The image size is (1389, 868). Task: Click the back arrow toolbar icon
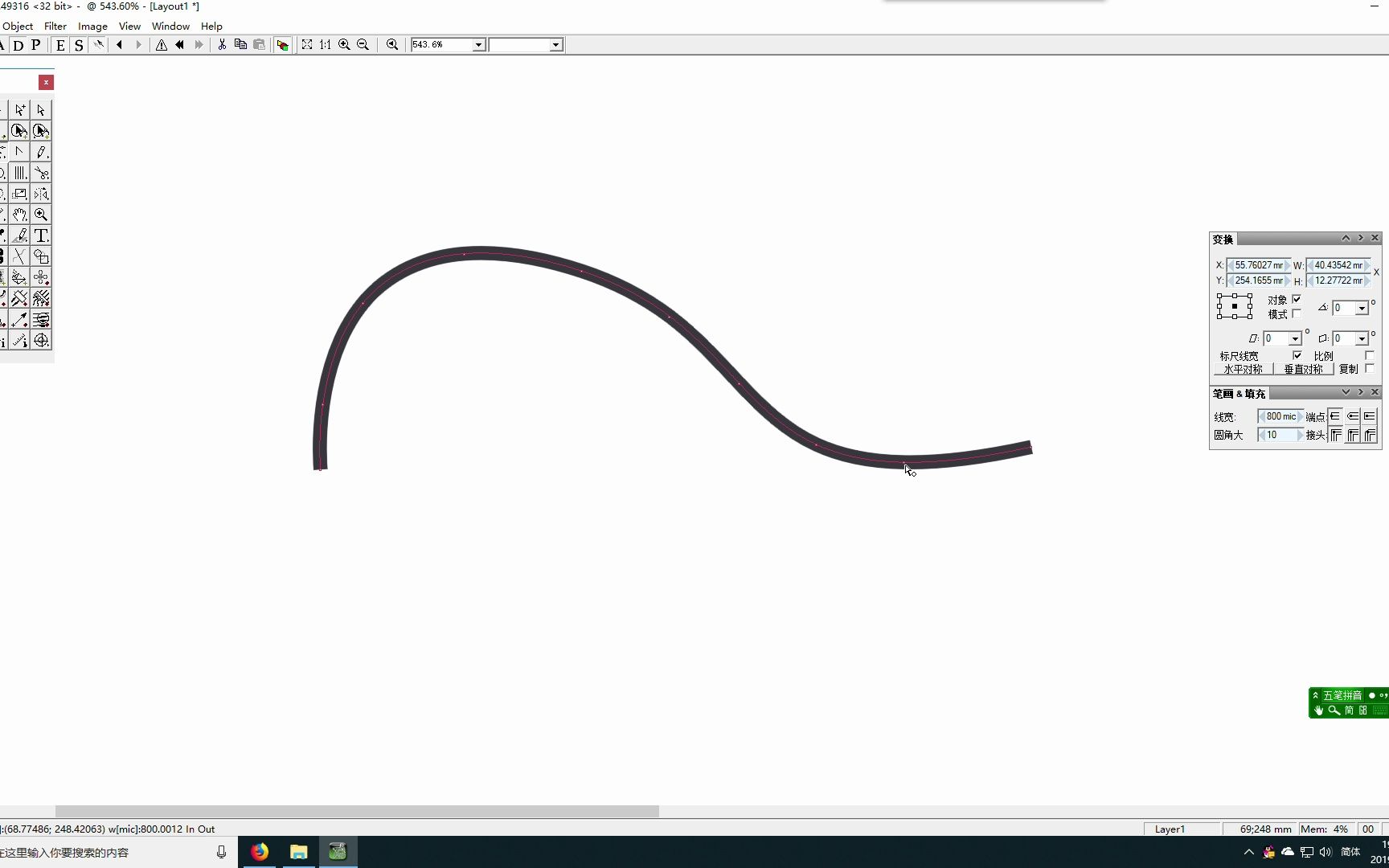(120, 45)
